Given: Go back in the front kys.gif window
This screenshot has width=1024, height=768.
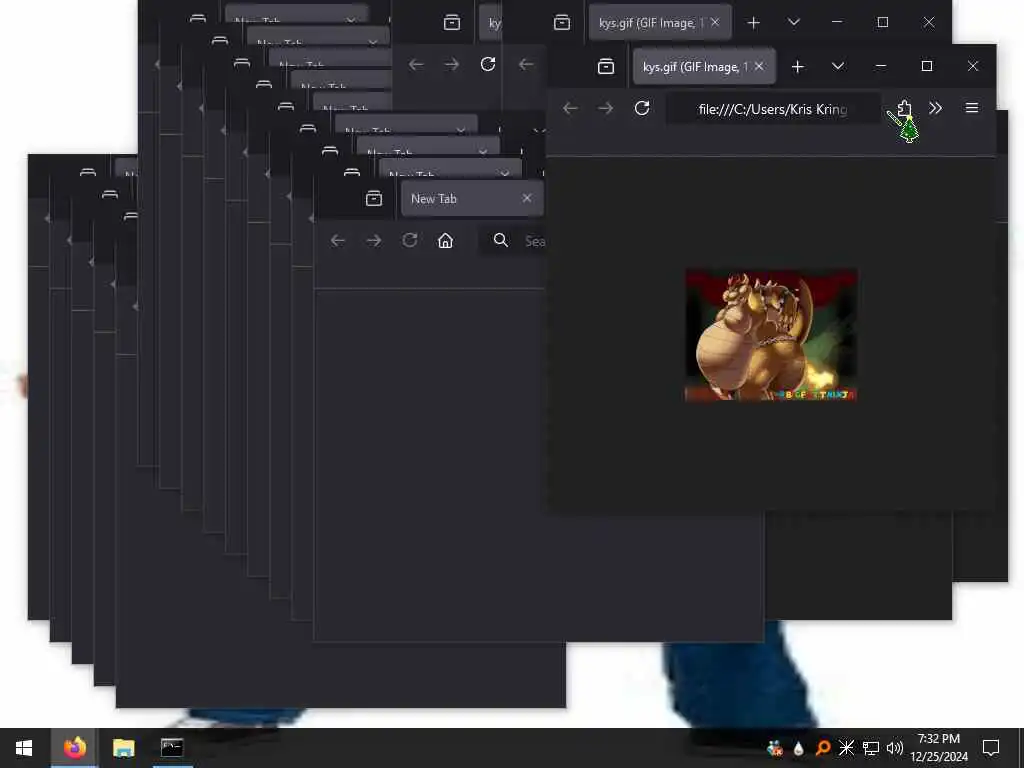Looking at the screenshot, I should pyautogui.click(x=570, y=108).
